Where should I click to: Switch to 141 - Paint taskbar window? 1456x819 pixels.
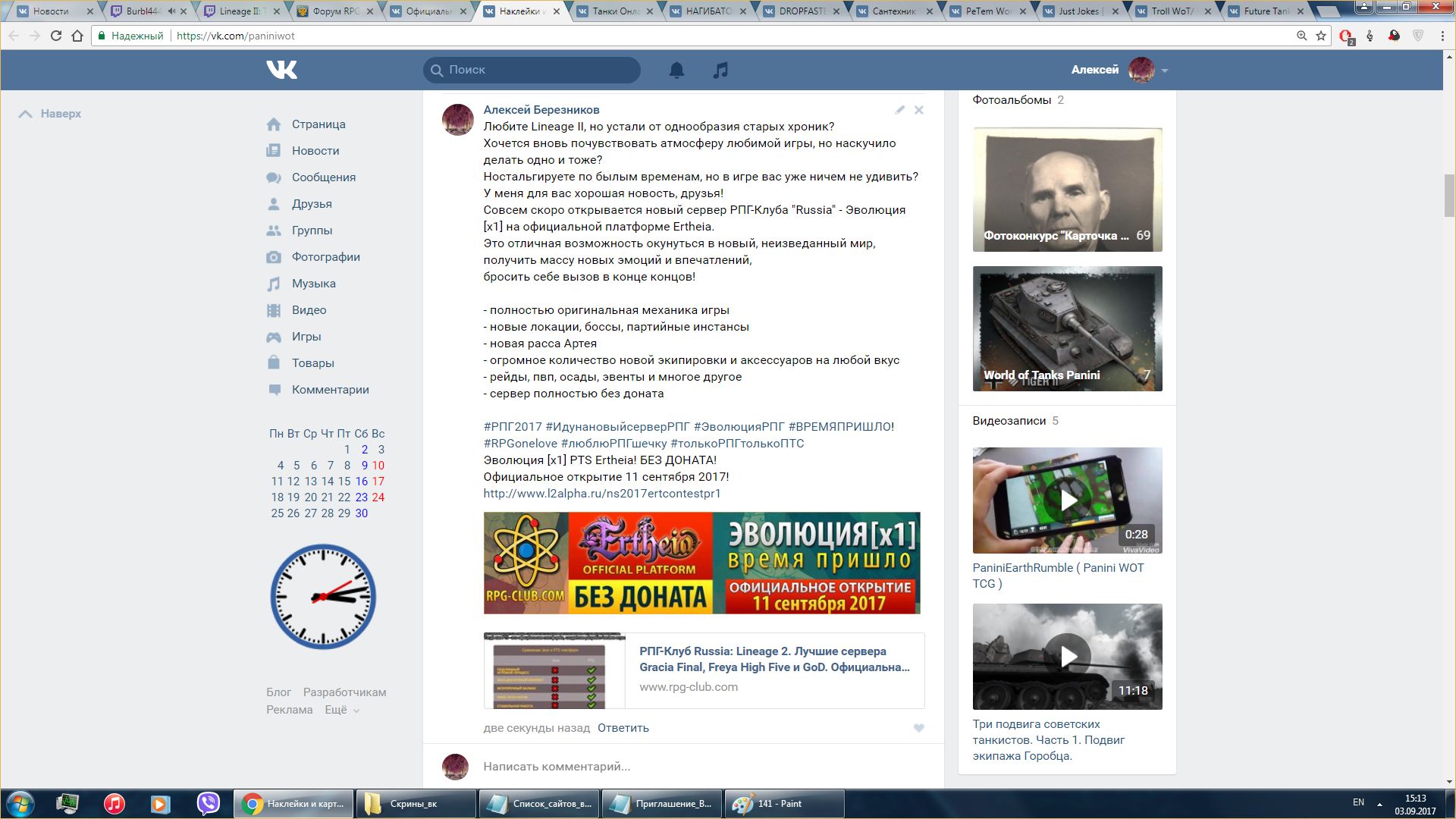[x=785, y=804]
